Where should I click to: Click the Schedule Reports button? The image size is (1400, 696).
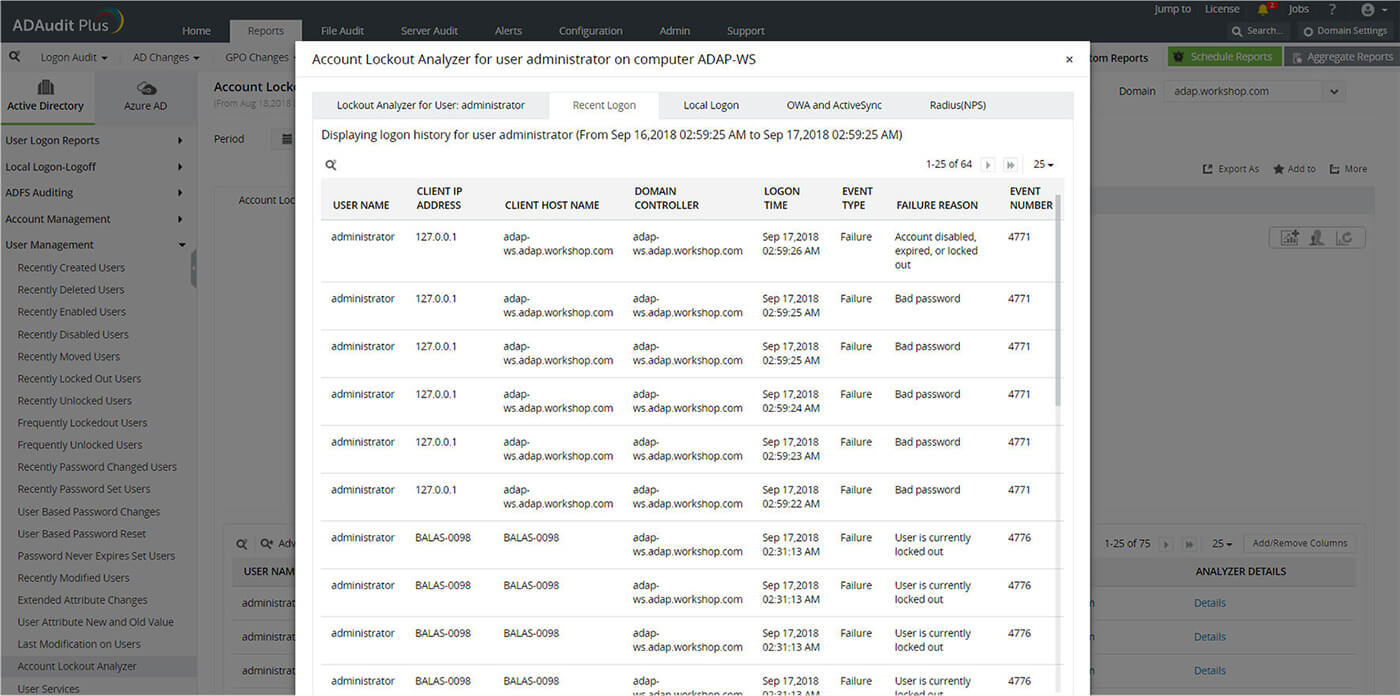tap(1224, 57)
